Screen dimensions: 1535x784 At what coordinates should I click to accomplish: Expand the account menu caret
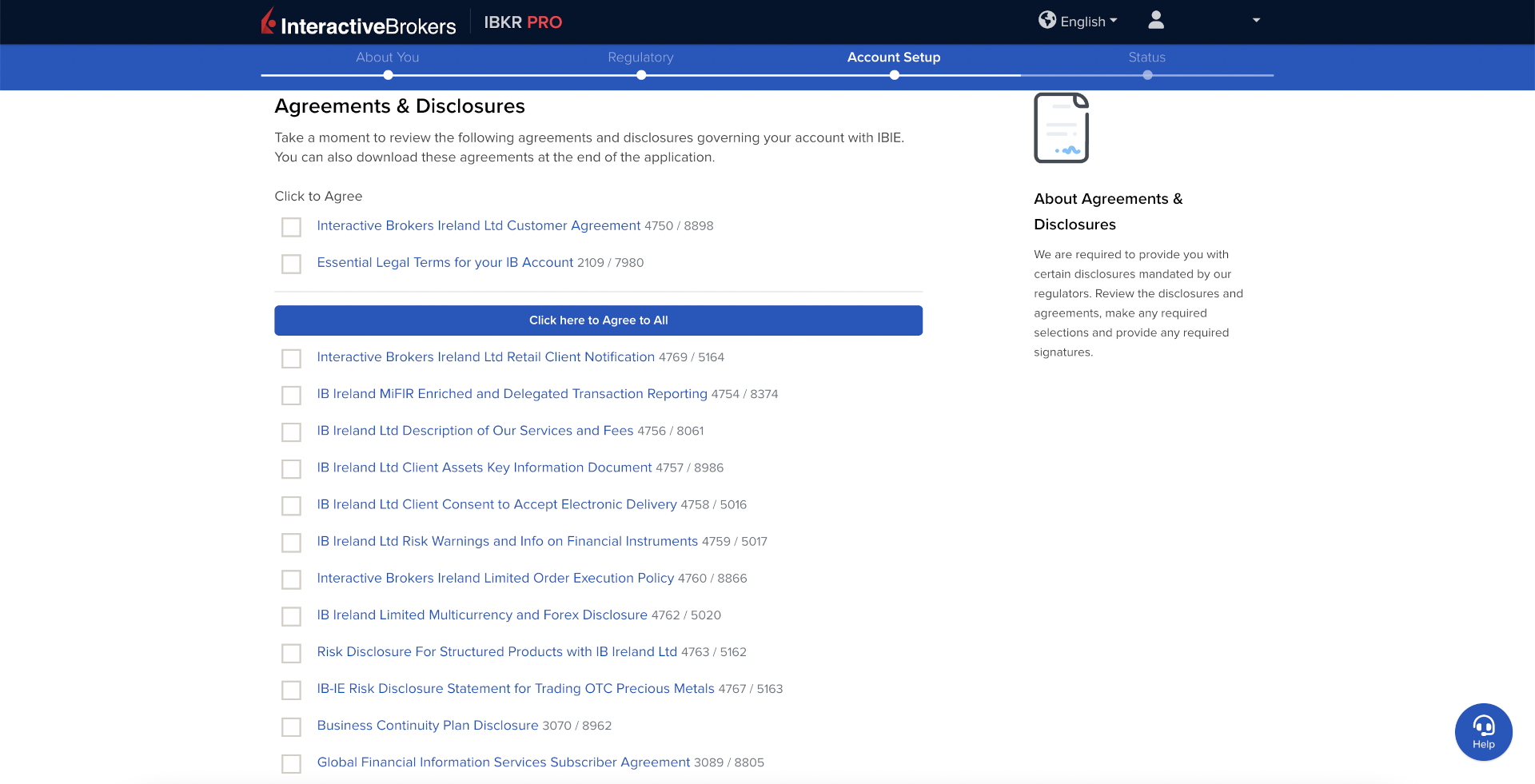[x=1256, y=21]
